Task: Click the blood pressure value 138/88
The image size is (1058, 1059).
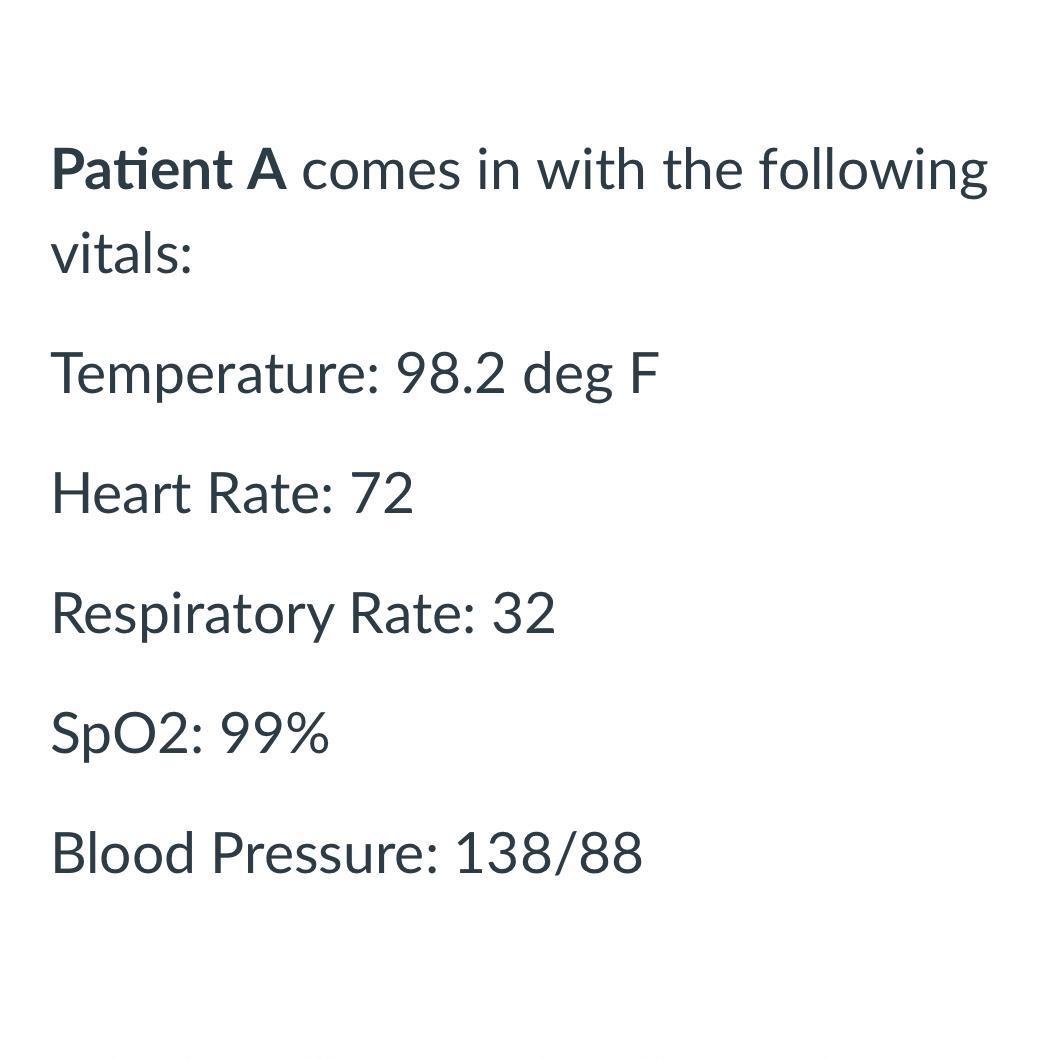Action: pos(548,854)
